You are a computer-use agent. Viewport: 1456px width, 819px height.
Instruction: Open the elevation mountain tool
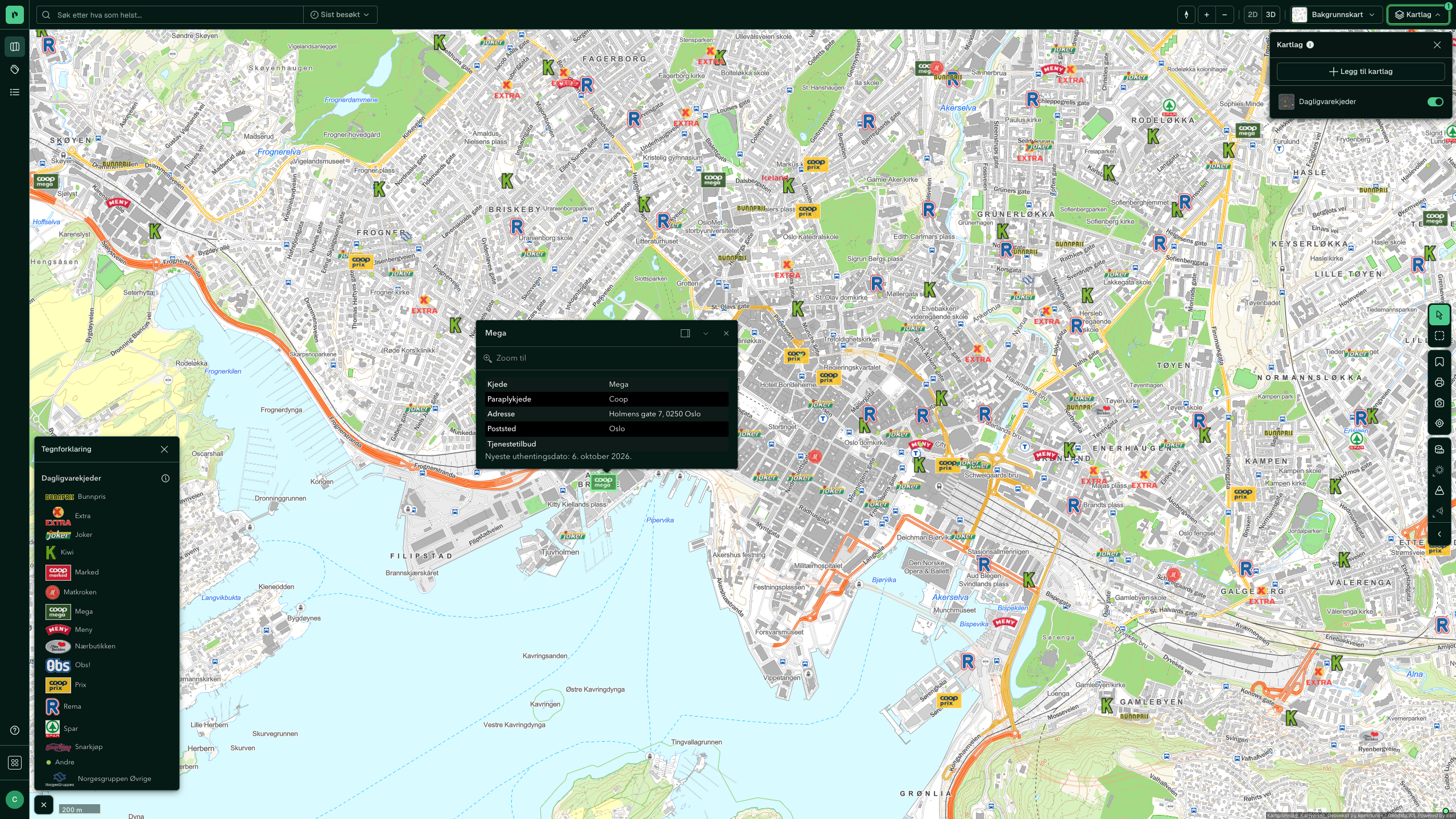pyautogui.click(x=1439, y=490)
